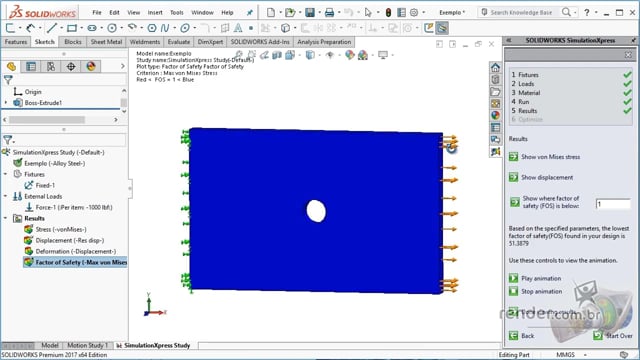Open the PropertyManager tab icon

point(31,66)
